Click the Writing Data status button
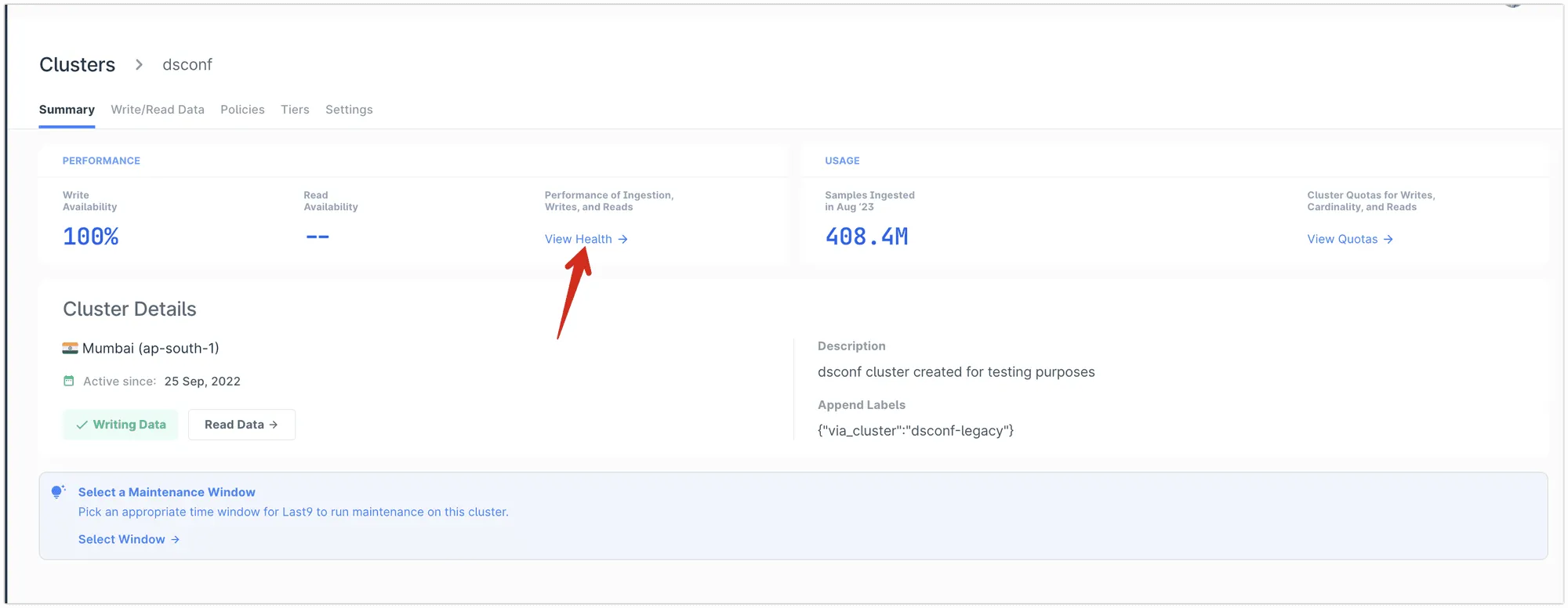This screenshot has height=608, width=1568. [121, 425]
